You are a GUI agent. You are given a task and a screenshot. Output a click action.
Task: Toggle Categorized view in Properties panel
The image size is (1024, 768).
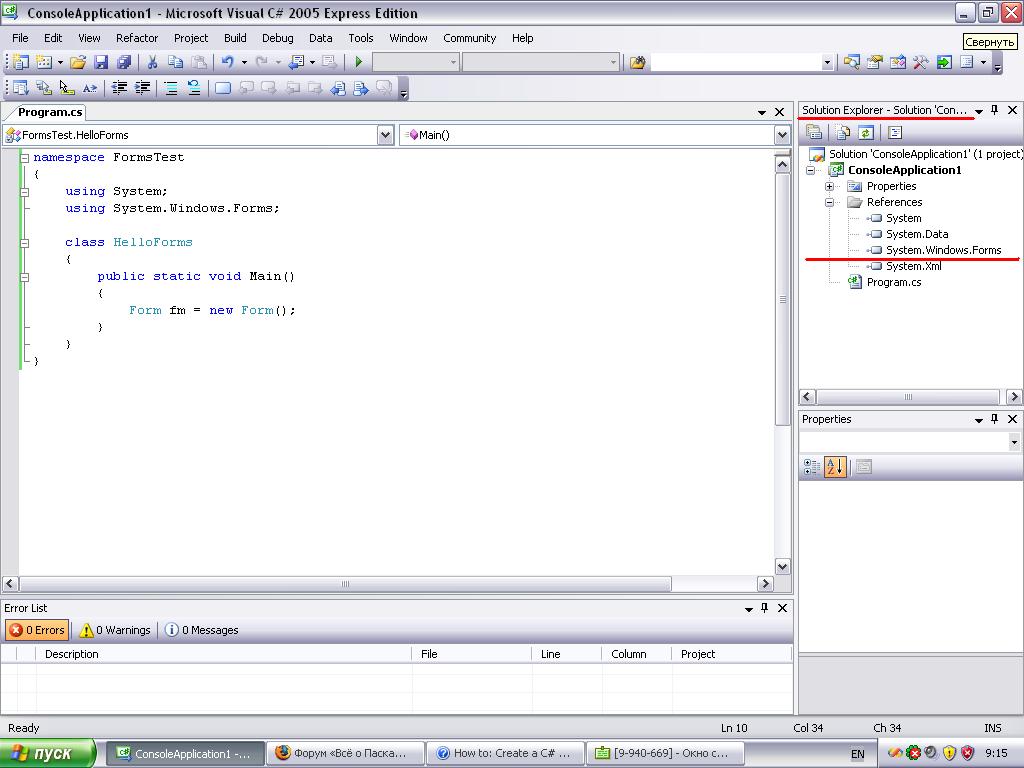812,467
